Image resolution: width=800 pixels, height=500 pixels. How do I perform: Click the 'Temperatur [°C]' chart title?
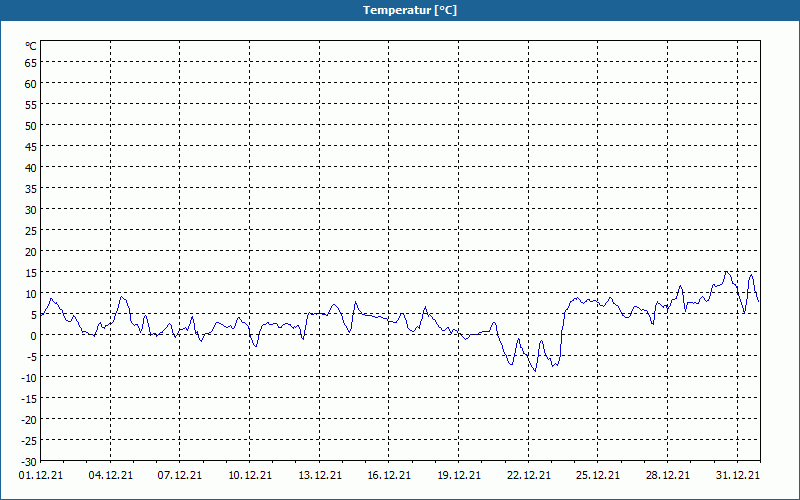tap(410, 10)
